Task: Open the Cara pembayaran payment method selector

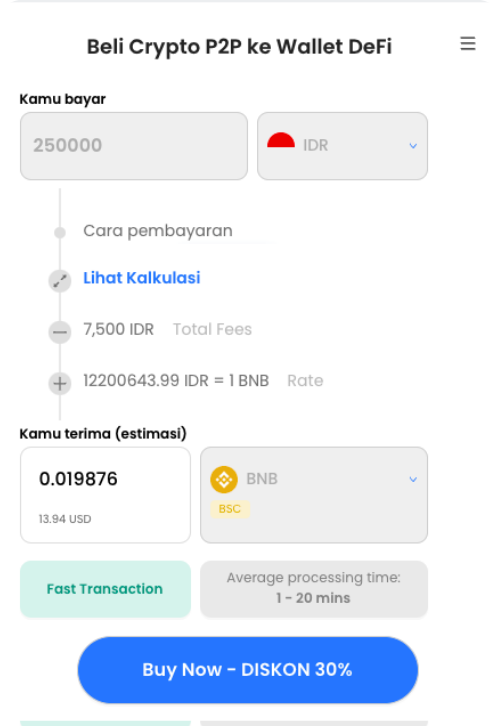Action: point(158,230)
